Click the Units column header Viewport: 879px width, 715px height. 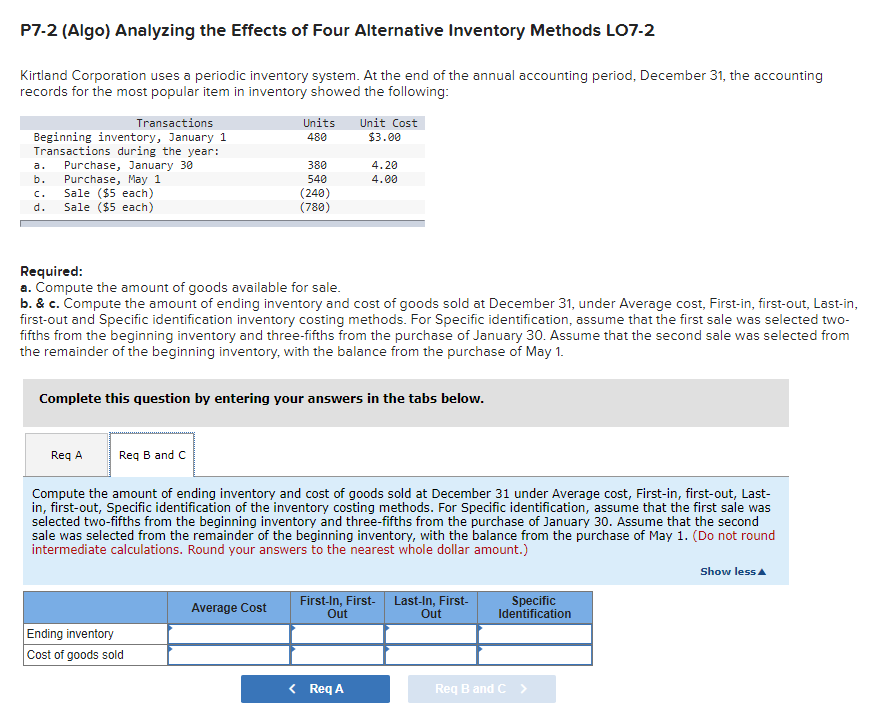[x=319, y=123]
